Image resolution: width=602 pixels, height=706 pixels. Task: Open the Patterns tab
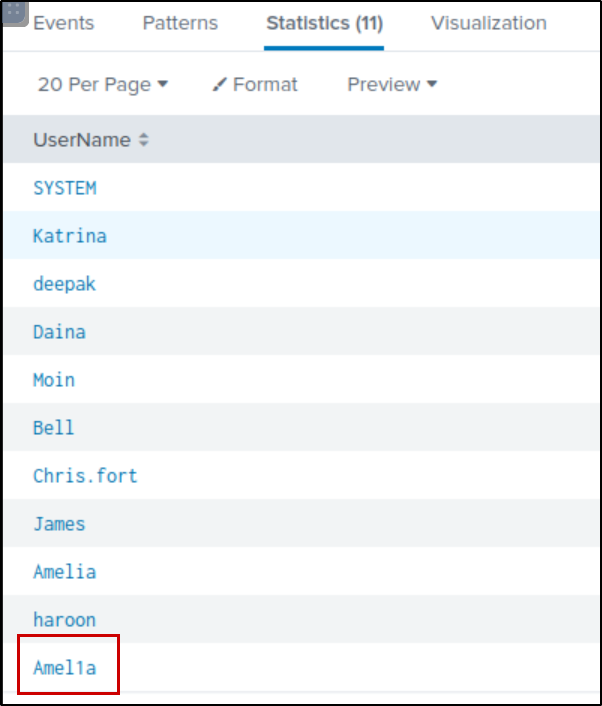pos(180,23)
